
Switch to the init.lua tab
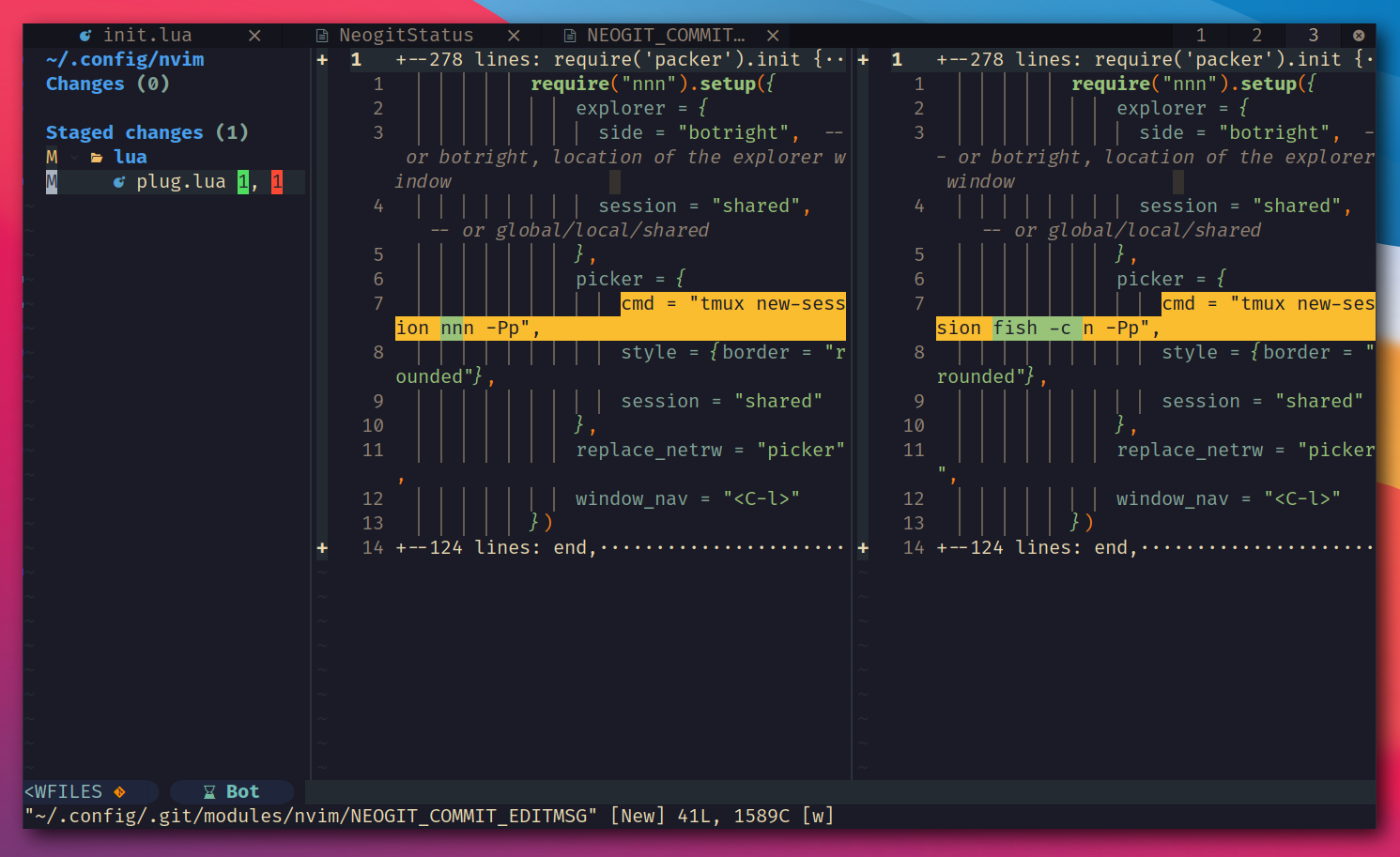147,36
